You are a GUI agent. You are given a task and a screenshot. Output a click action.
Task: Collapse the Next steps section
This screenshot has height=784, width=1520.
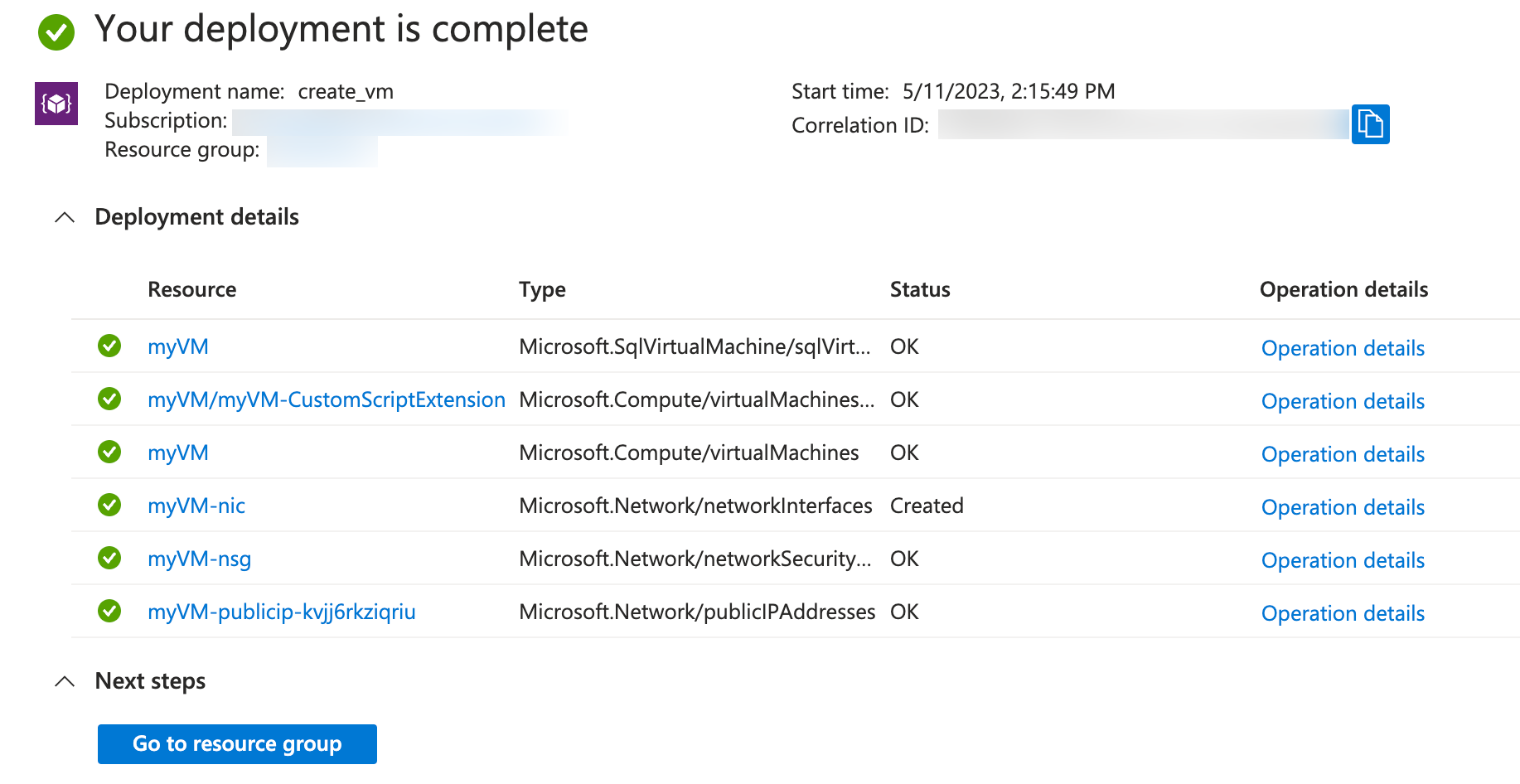click(65, 681)
